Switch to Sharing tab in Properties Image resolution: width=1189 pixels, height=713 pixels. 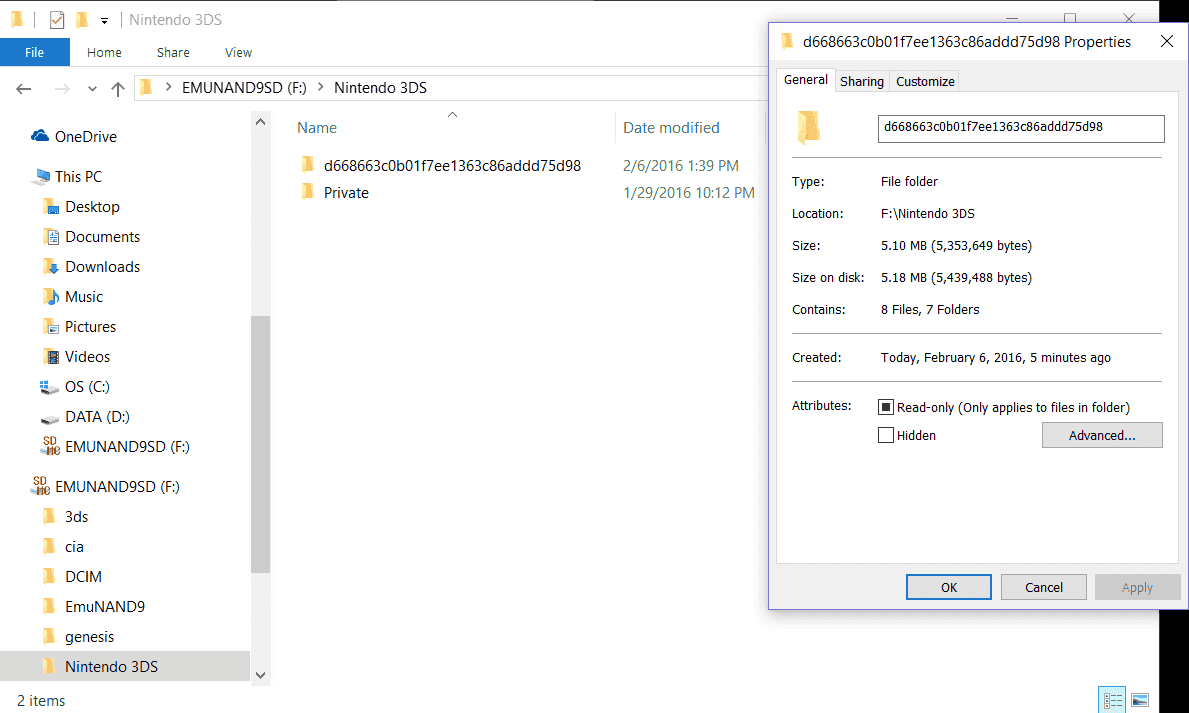pyautogui.click(x=862, y=81)
